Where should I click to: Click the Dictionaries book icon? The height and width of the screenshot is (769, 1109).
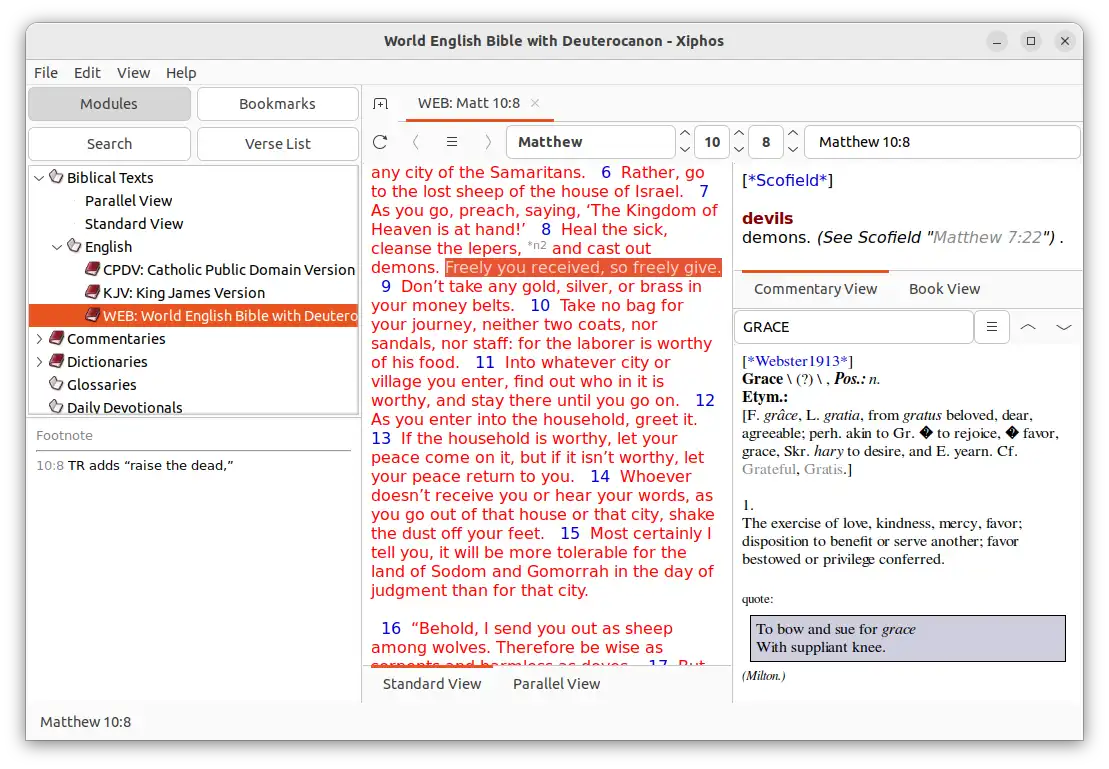[57, 361]
